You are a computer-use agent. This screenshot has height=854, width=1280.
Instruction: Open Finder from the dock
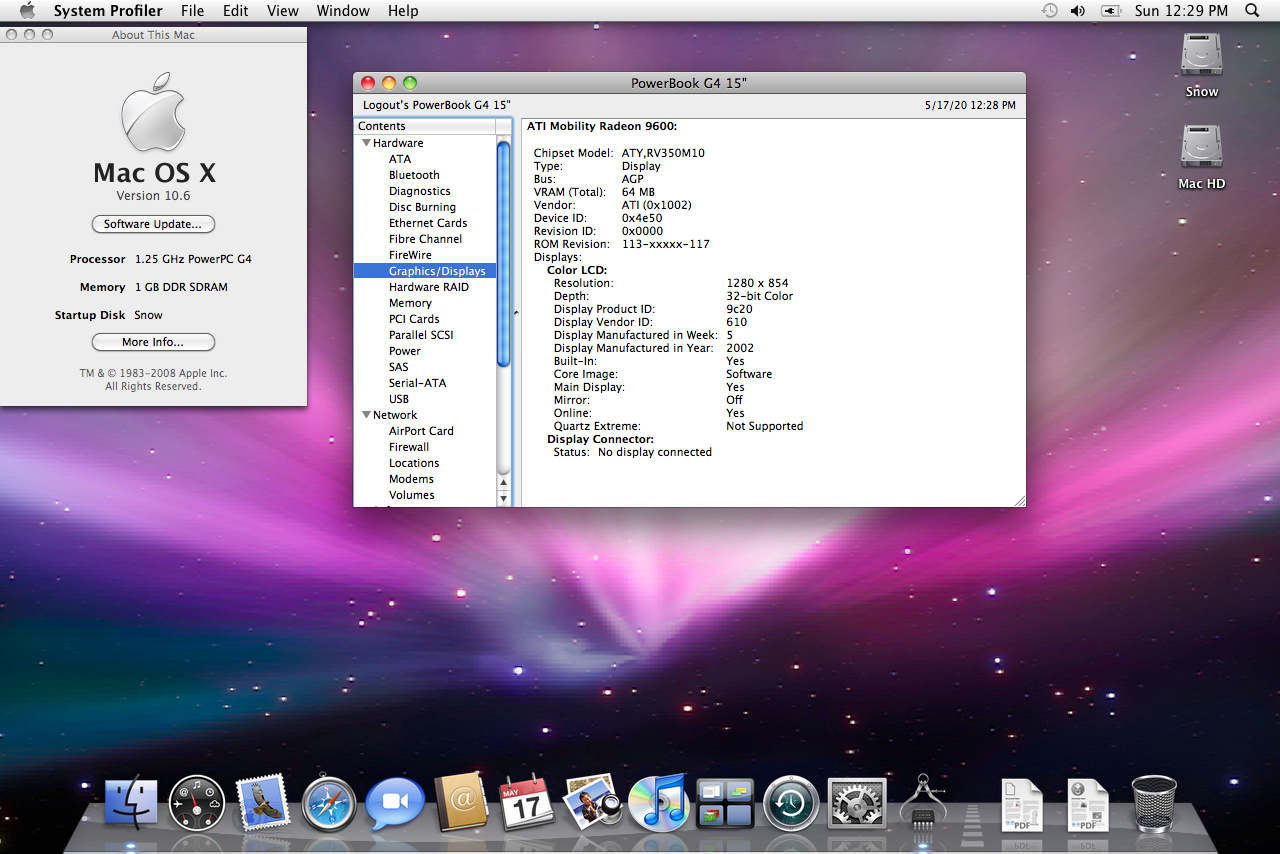tap(131, 801)
